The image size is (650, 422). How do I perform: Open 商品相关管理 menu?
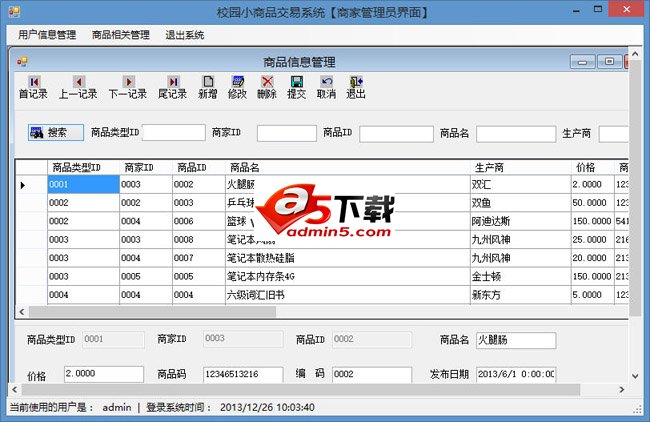point(121,35)
